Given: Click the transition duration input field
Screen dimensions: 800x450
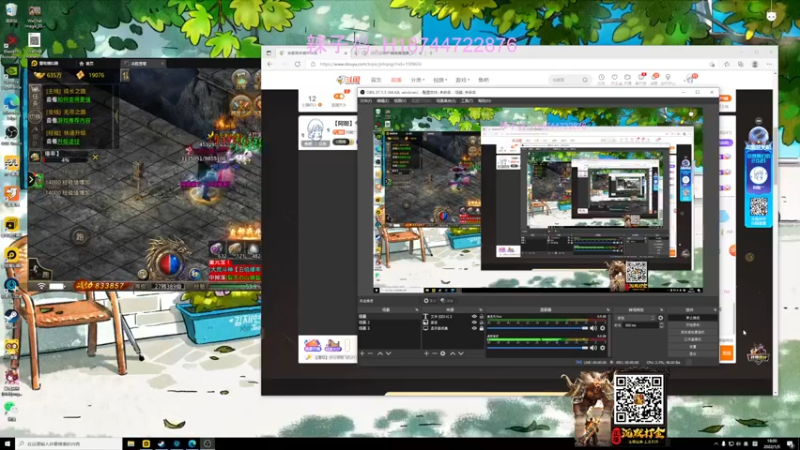Looking at the screenshot, I should (x=641, y=325).
